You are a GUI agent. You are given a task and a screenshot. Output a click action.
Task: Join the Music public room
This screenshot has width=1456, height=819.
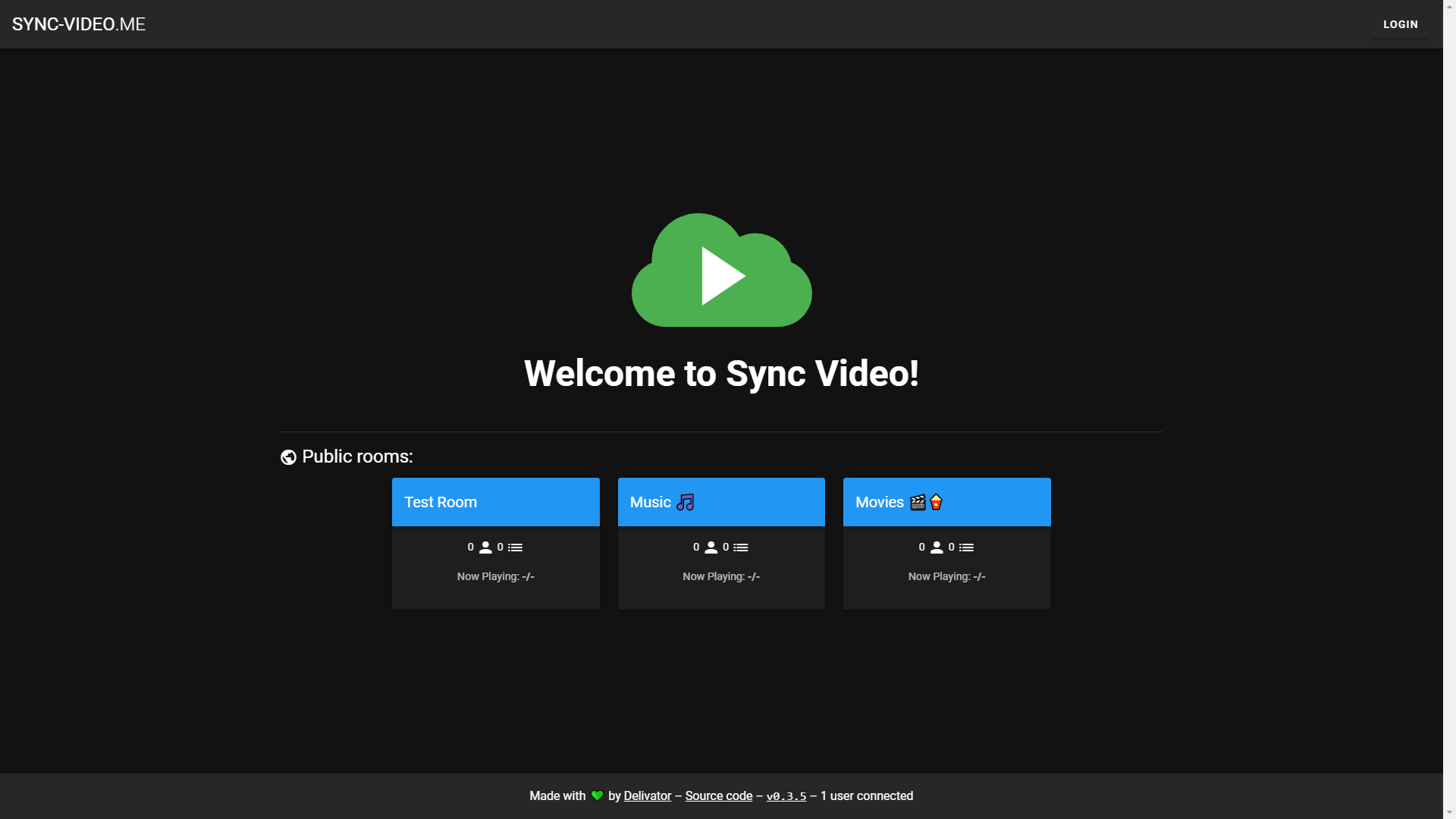721,544
